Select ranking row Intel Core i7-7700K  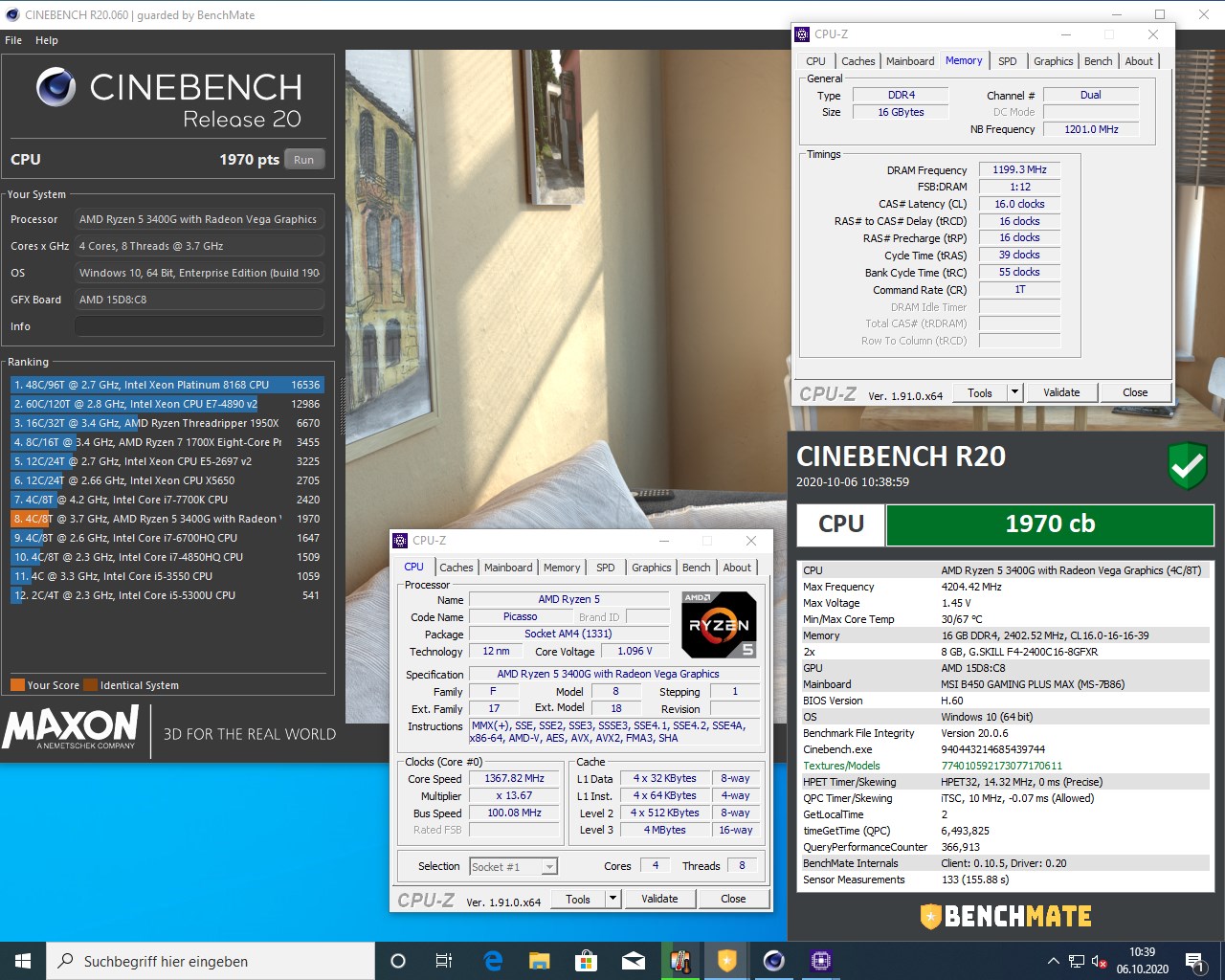[167, 500]
